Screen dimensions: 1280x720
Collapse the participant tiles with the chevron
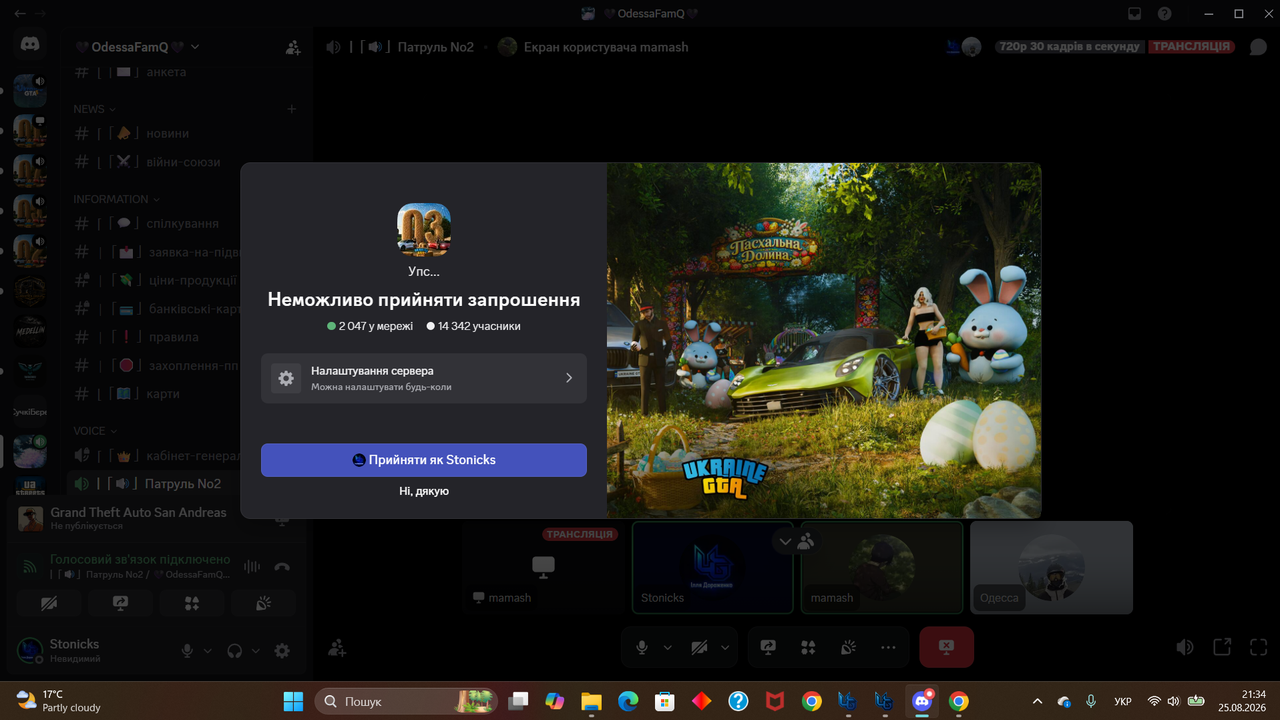pos(785,541)
